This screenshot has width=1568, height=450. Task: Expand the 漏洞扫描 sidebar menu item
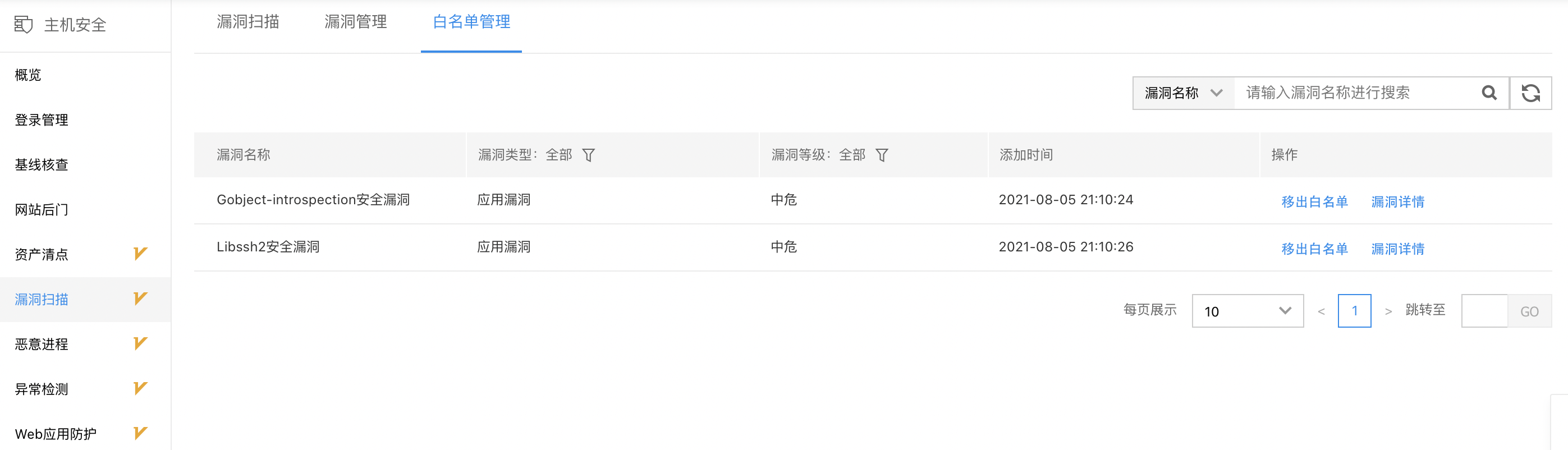coord(85,299)
